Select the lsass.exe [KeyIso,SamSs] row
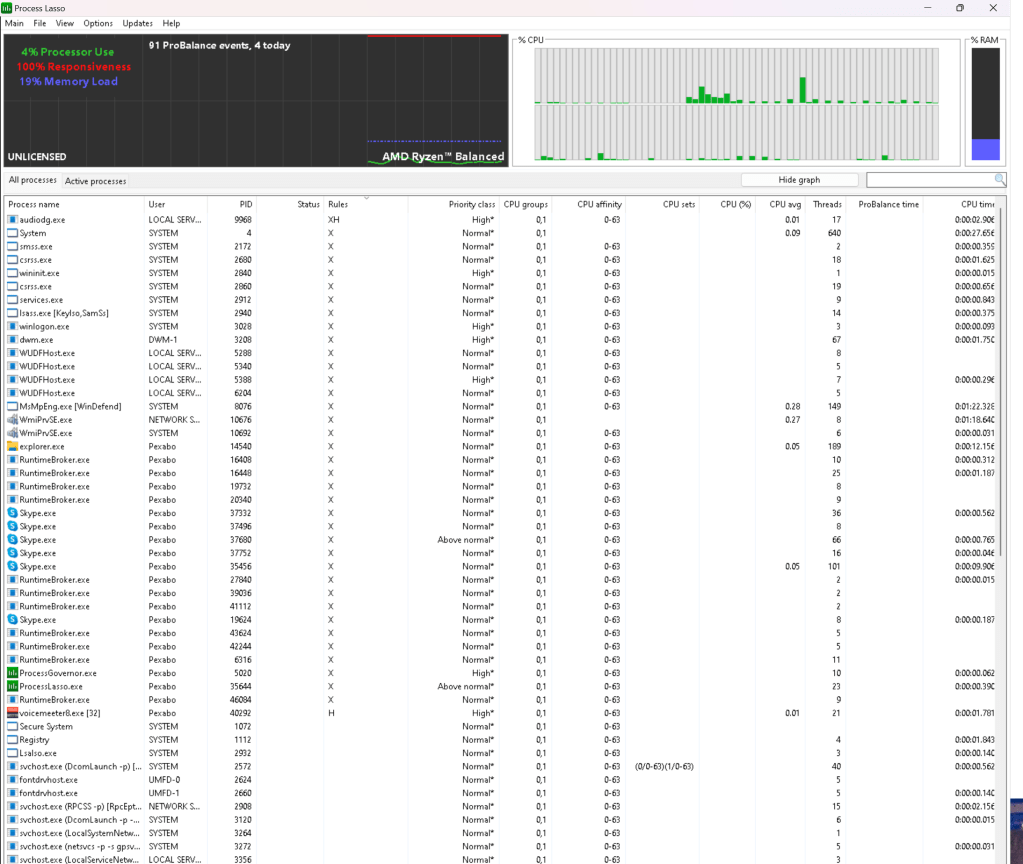Image resolution: width=1023 pixels, height=864 pixels. [501, 313]
